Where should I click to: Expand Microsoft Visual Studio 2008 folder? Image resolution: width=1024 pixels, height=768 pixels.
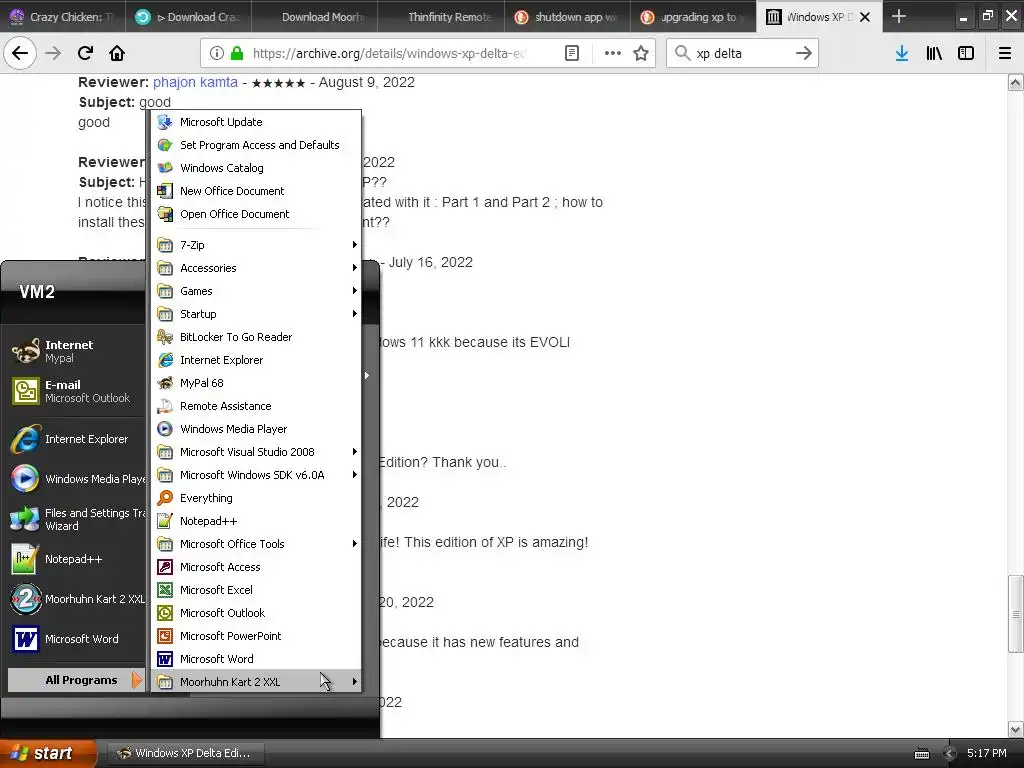click(256, 452)
